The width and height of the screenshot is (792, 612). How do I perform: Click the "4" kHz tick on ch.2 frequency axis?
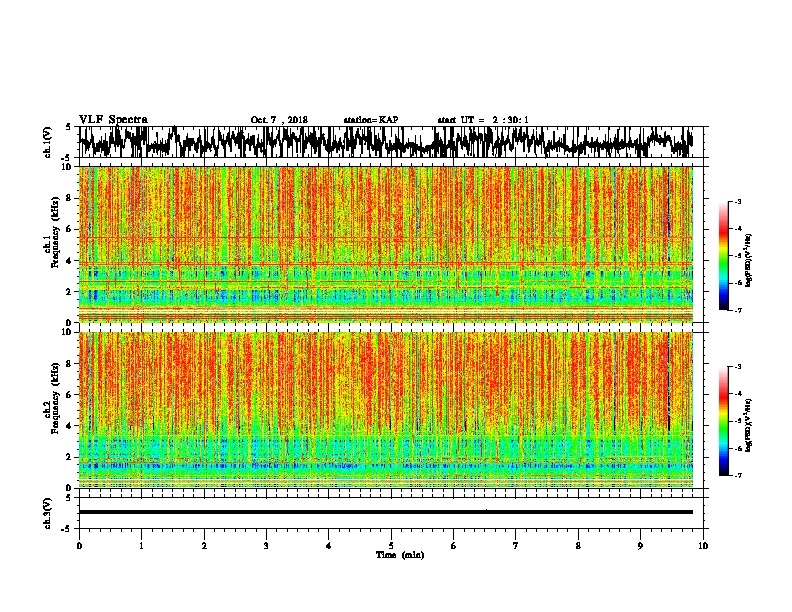click(69, 426)
